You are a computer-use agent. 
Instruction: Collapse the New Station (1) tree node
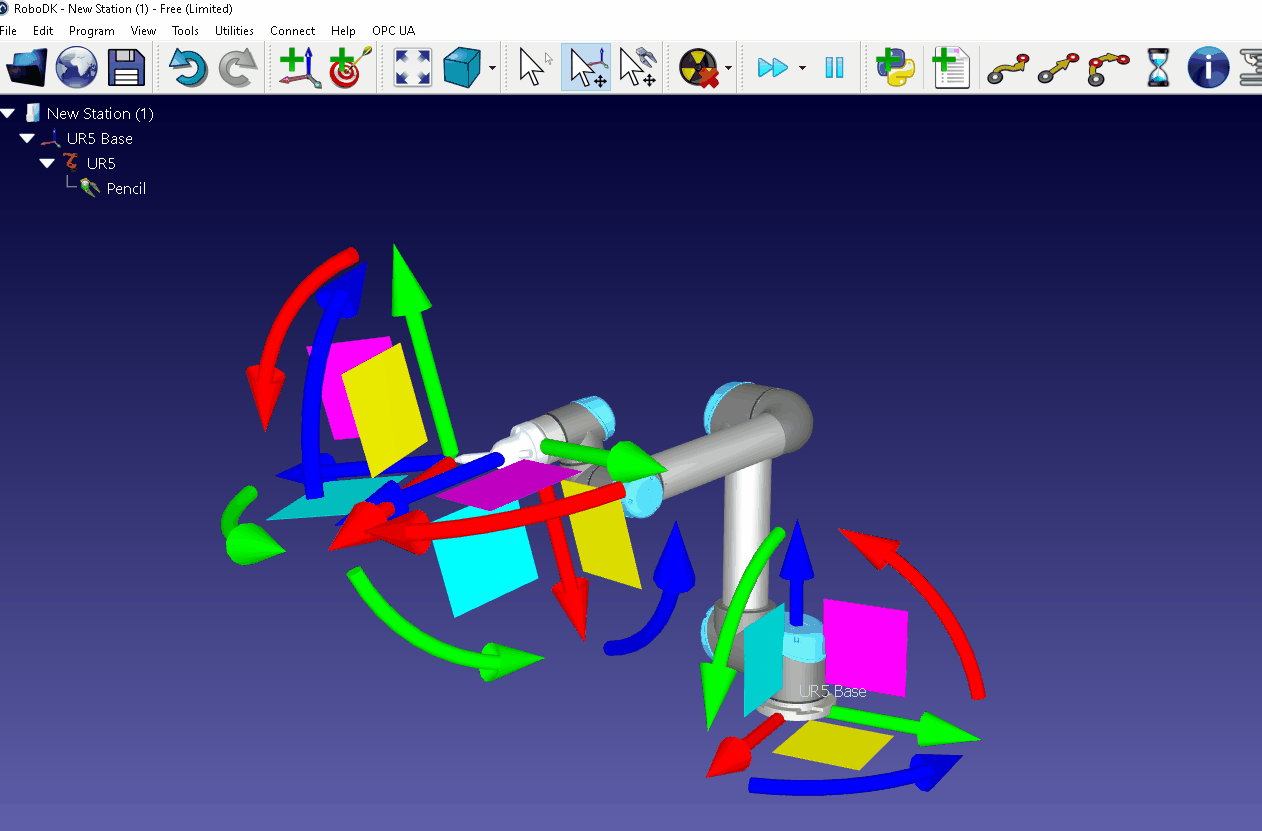pos(8,113)
